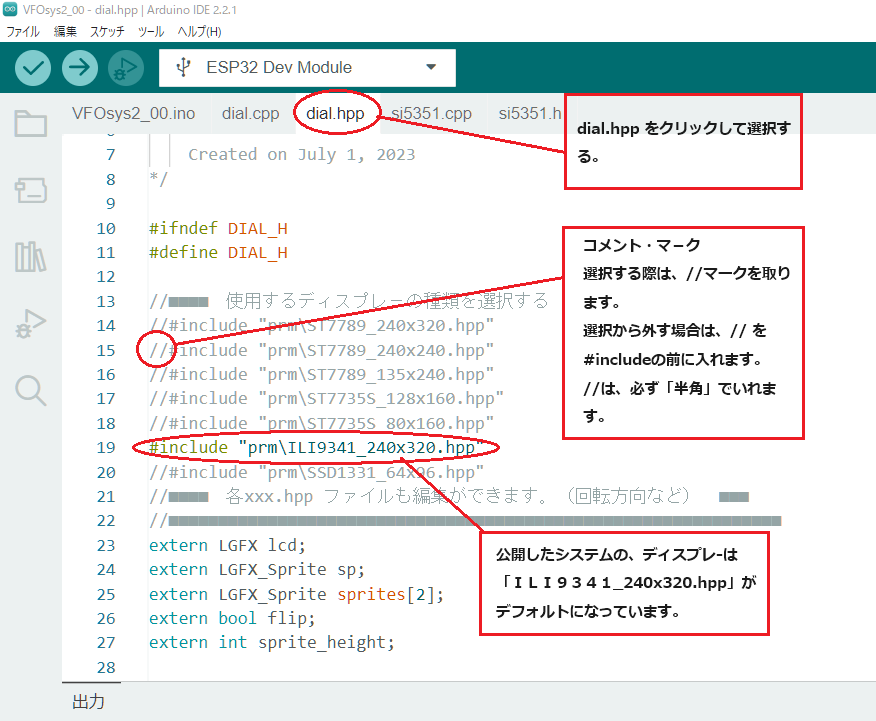Switch to the dial.cpp tab

coord(250,113)
